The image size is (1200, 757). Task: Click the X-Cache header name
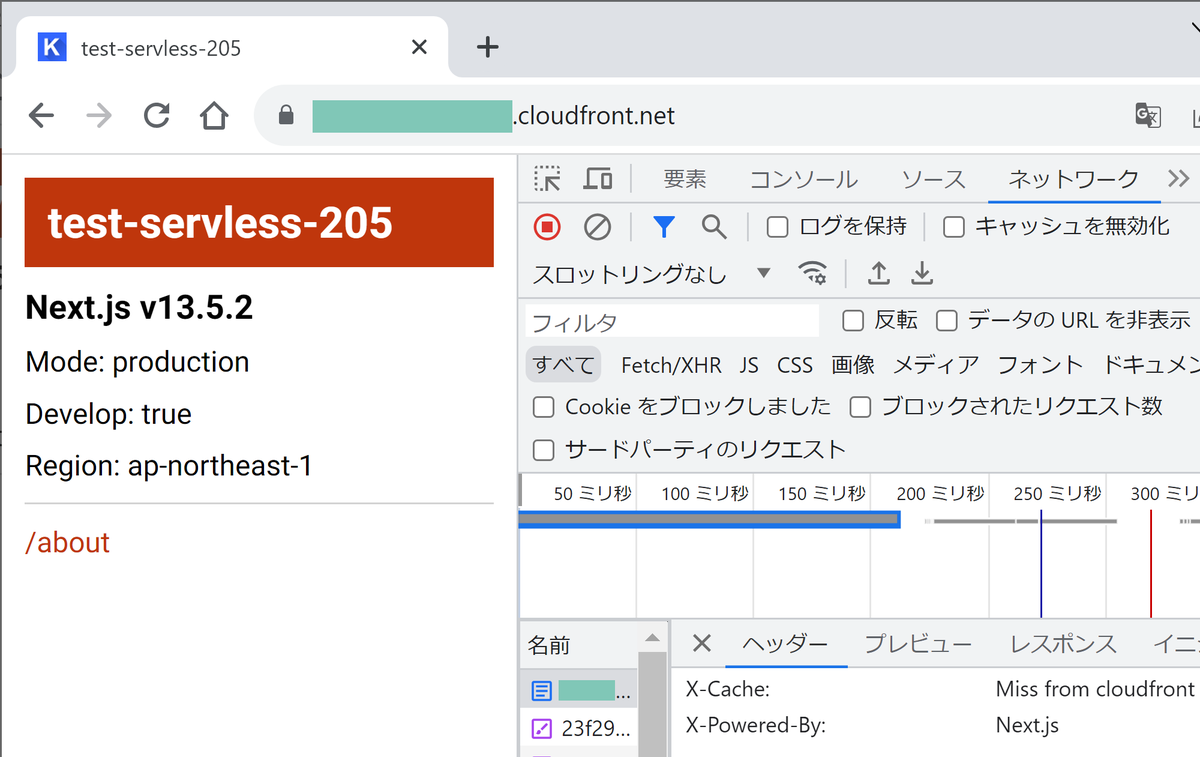(727, 689)
